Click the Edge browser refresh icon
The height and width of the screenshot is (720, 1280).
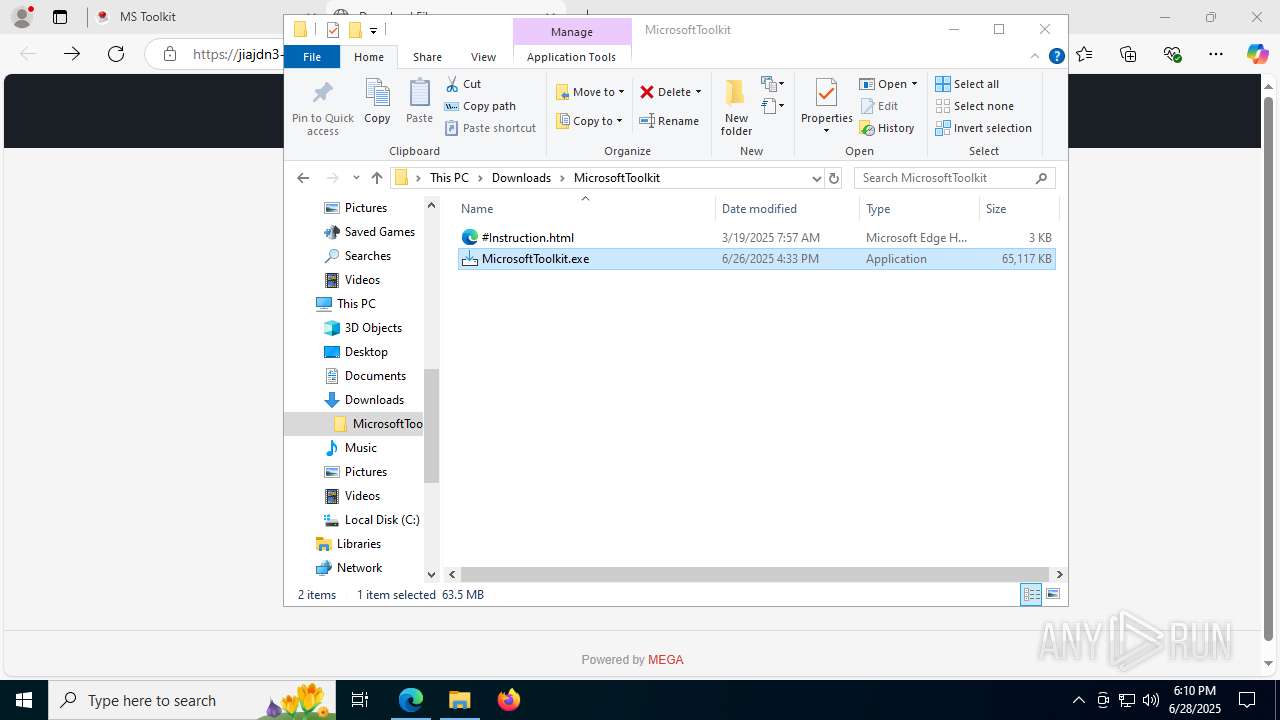pos(116,54)
